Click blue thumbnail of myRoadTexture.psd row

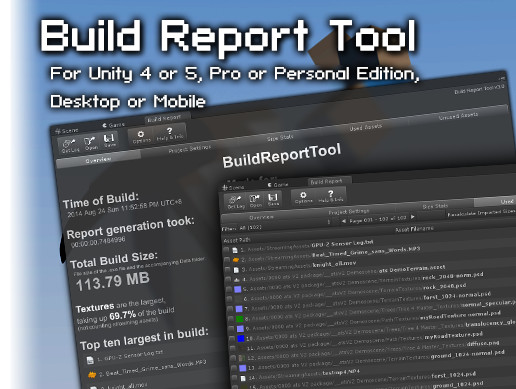(x=241, y=339)
